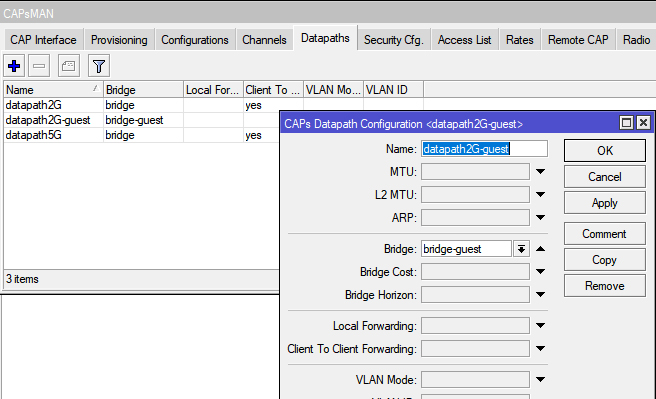The height and width of the screenshot is (399, 656).
Task: Open the filter funnel icon
Action: click(99, 66)
